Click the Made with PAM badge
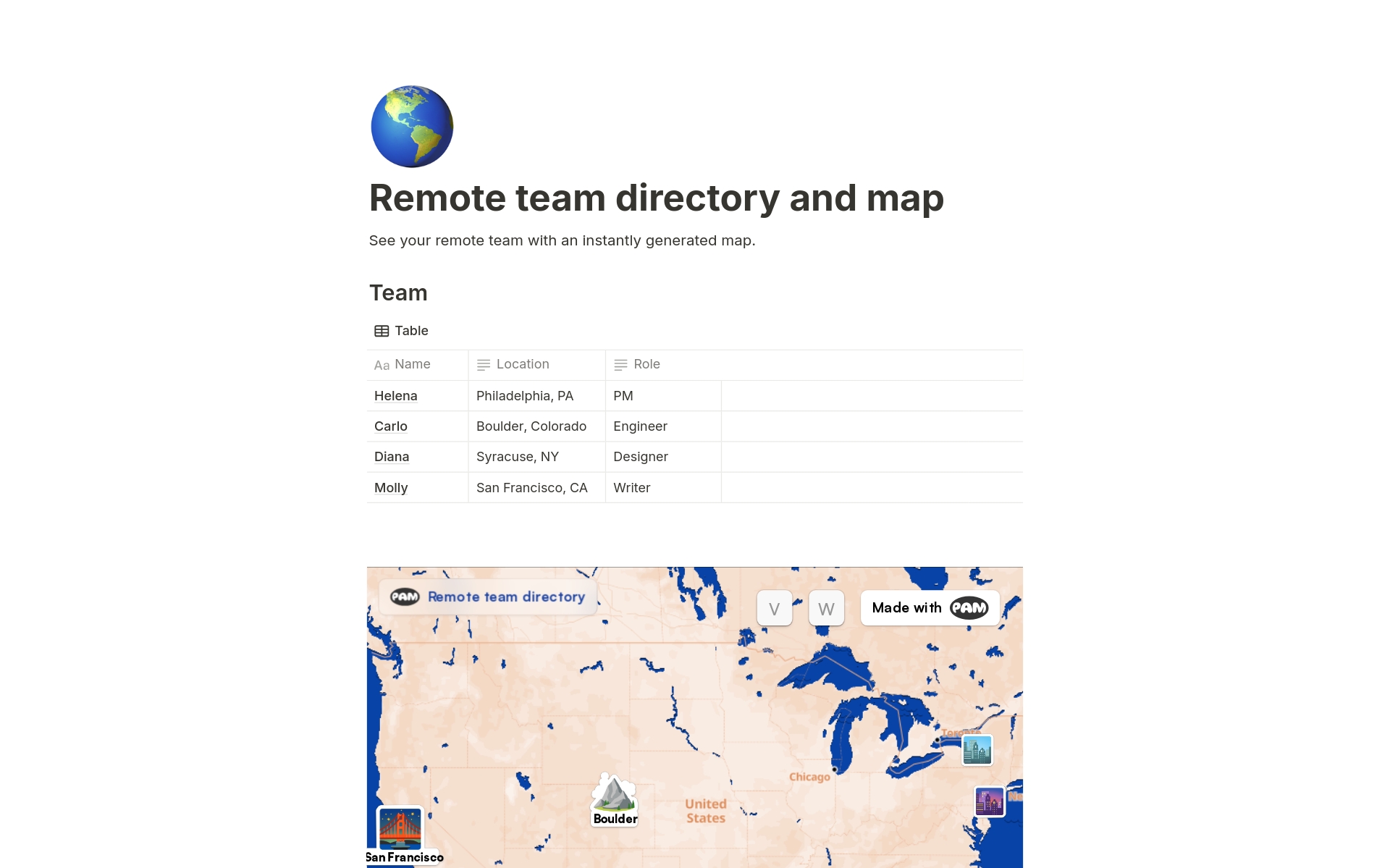Image resolution: width=1390 pixels, height=868 pixels. coord(929,607)
